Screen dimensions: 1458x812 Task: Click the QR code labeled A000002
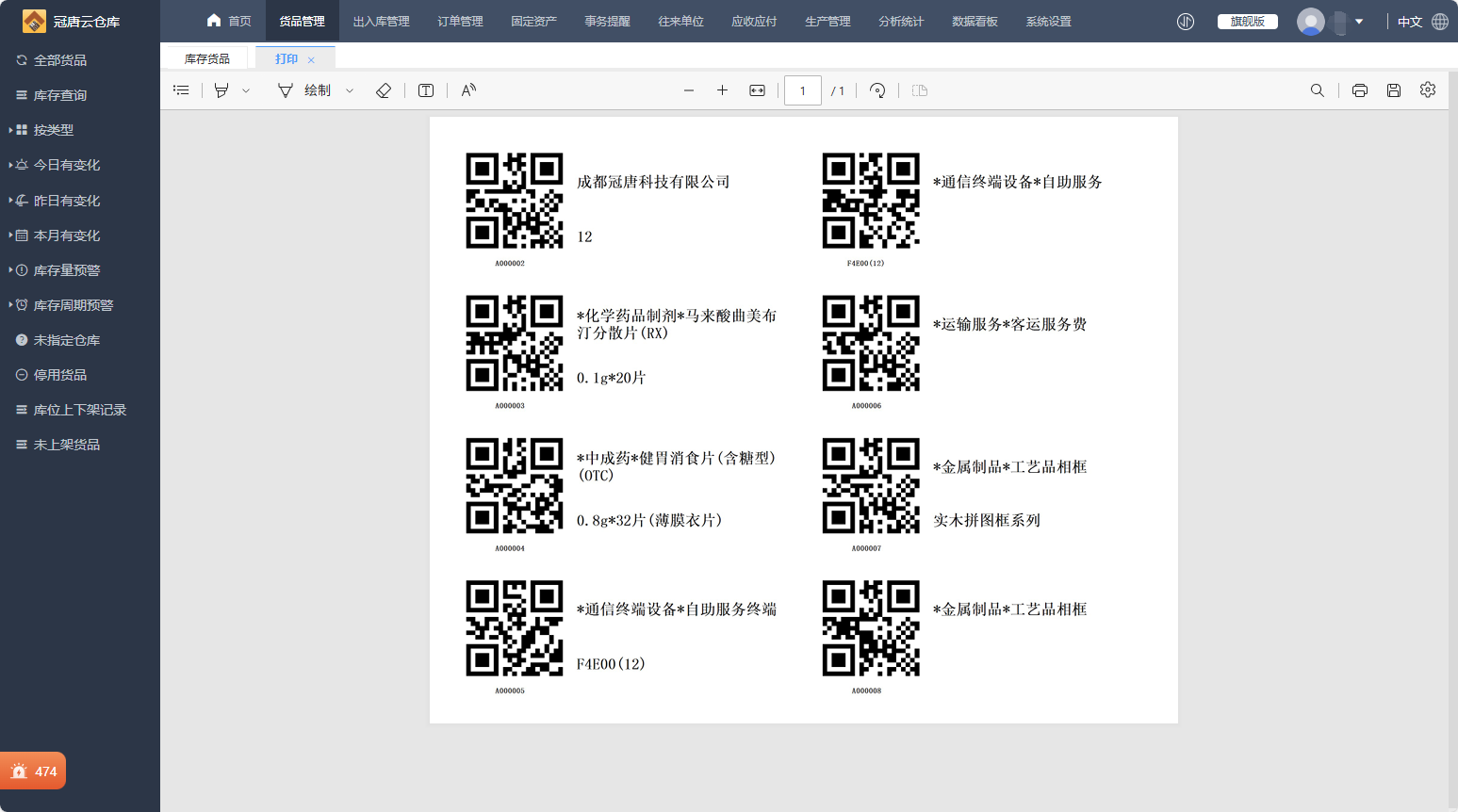pos(515,201)
